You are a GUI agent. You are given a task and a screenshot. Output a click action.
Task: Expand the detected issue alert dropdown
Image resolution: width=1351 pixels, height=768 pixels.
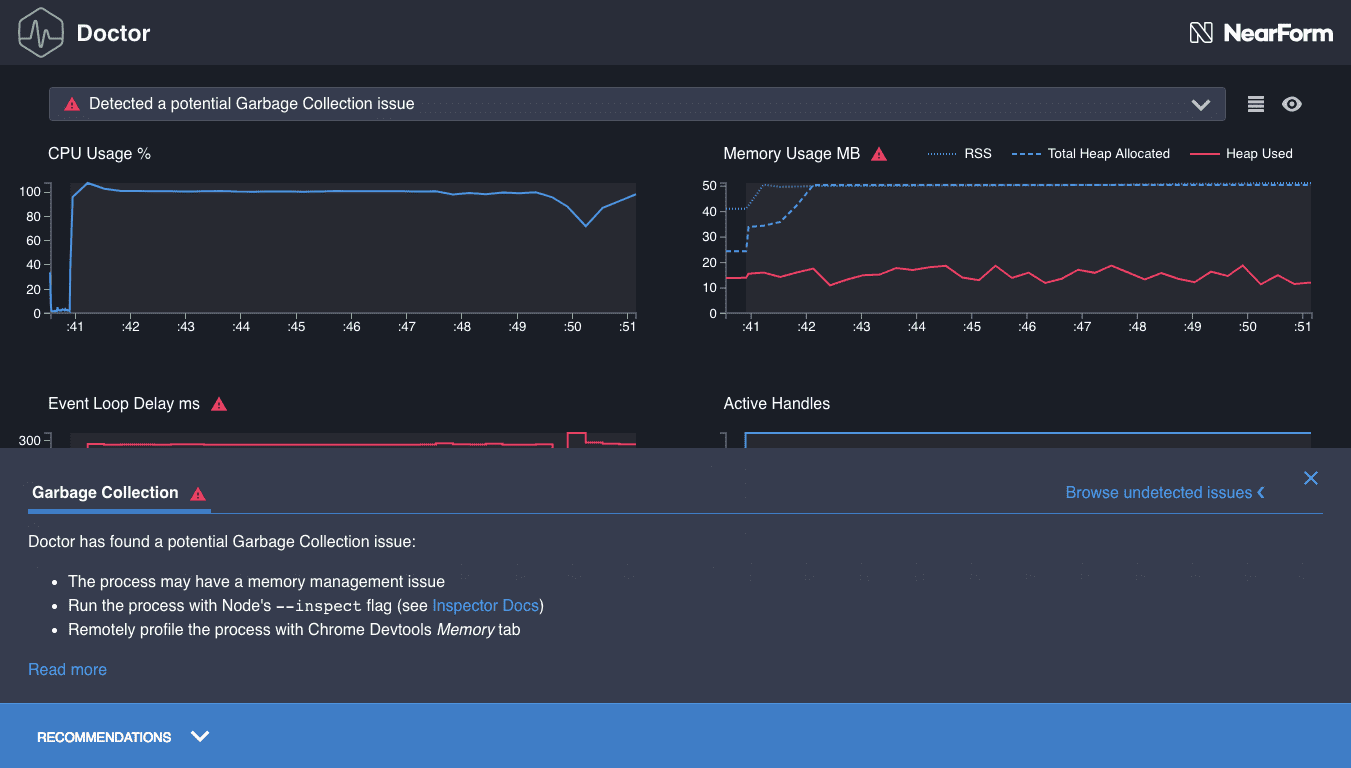pyautogui.click(x=1201, y=104)
